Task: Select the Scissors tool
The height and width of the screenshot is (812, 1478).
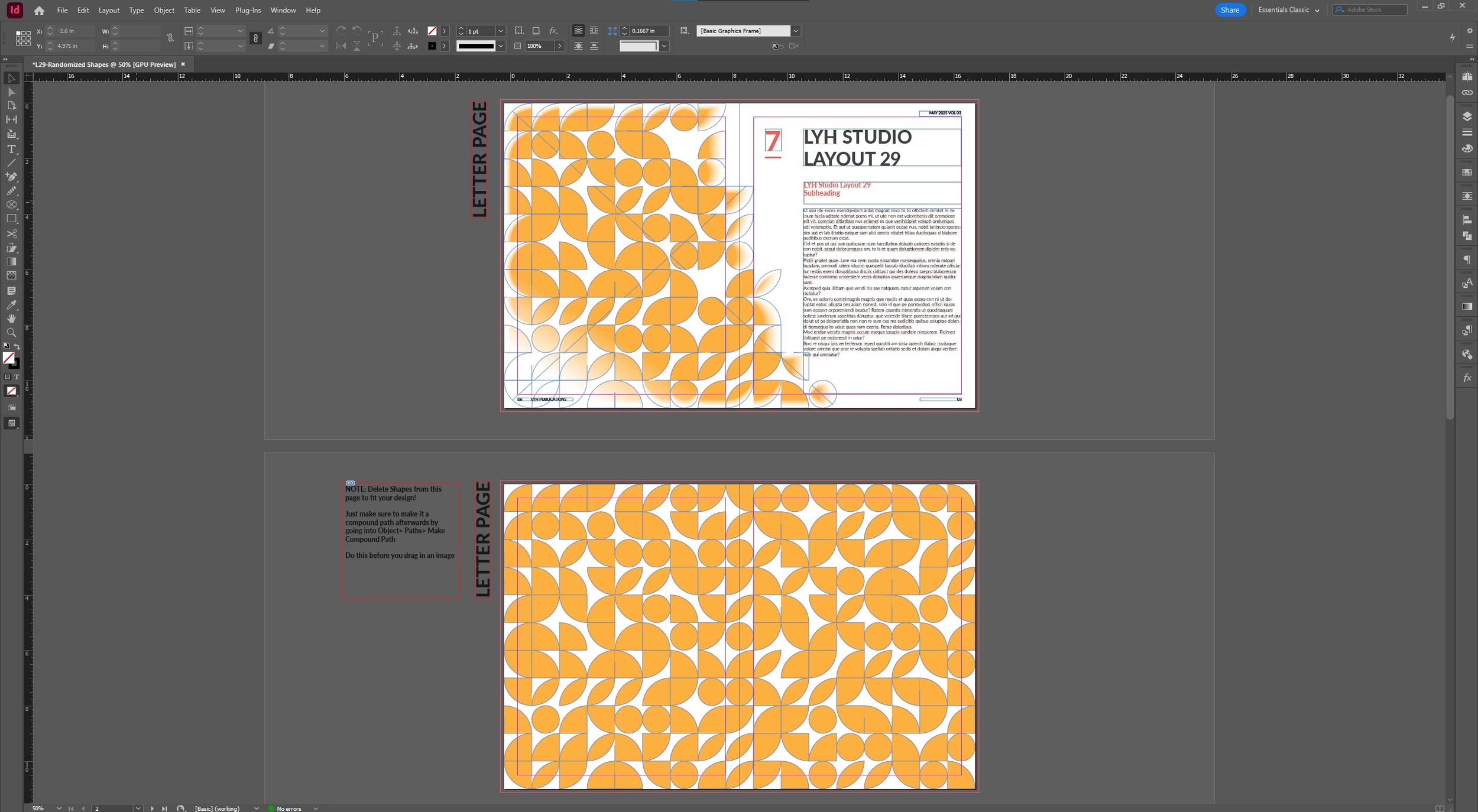Action: click(11, 234)
